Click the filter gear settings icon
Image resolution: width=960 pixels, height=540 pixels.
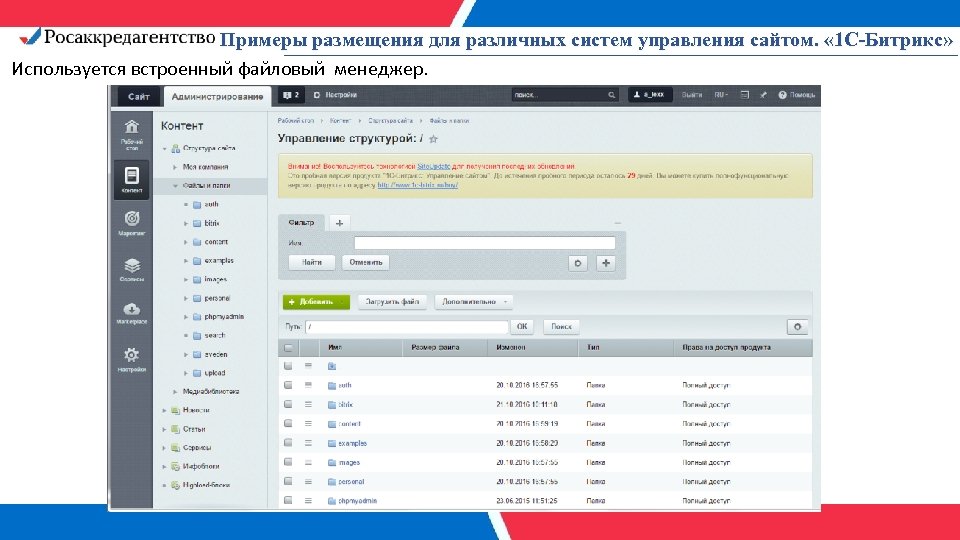577,263
